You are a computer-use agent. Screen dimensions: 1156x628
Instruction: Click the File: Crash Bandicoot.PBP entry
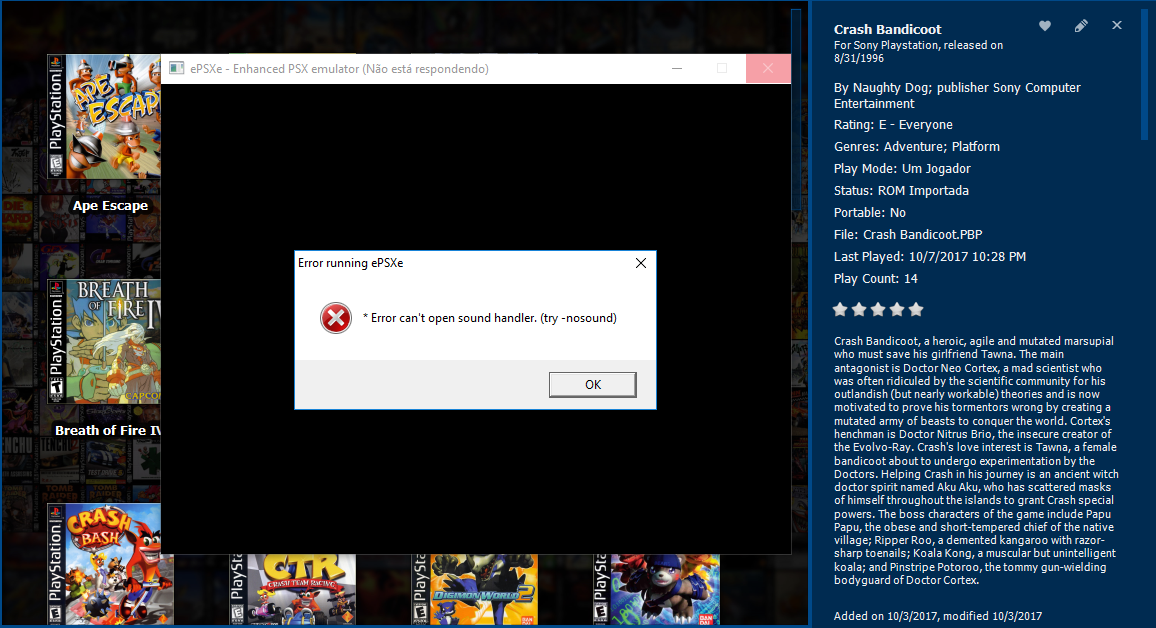[908, 234]
